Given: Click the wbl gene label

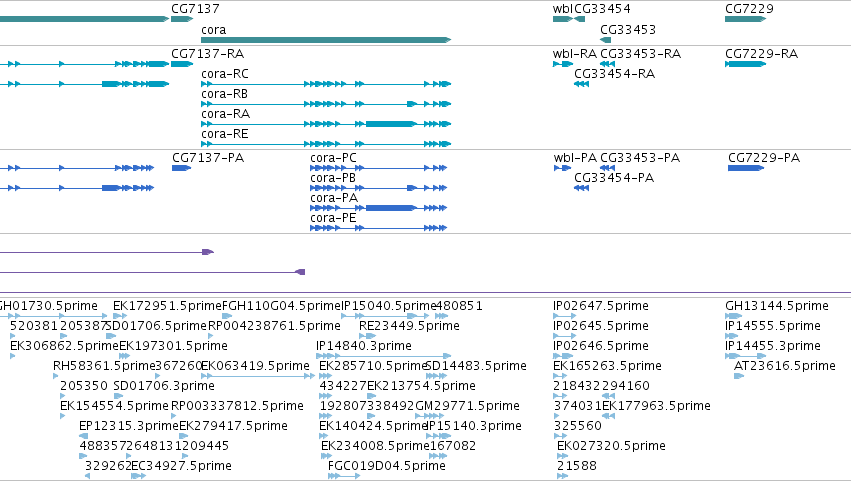Looking at the screenshot, I should click(x=563, y=9).
